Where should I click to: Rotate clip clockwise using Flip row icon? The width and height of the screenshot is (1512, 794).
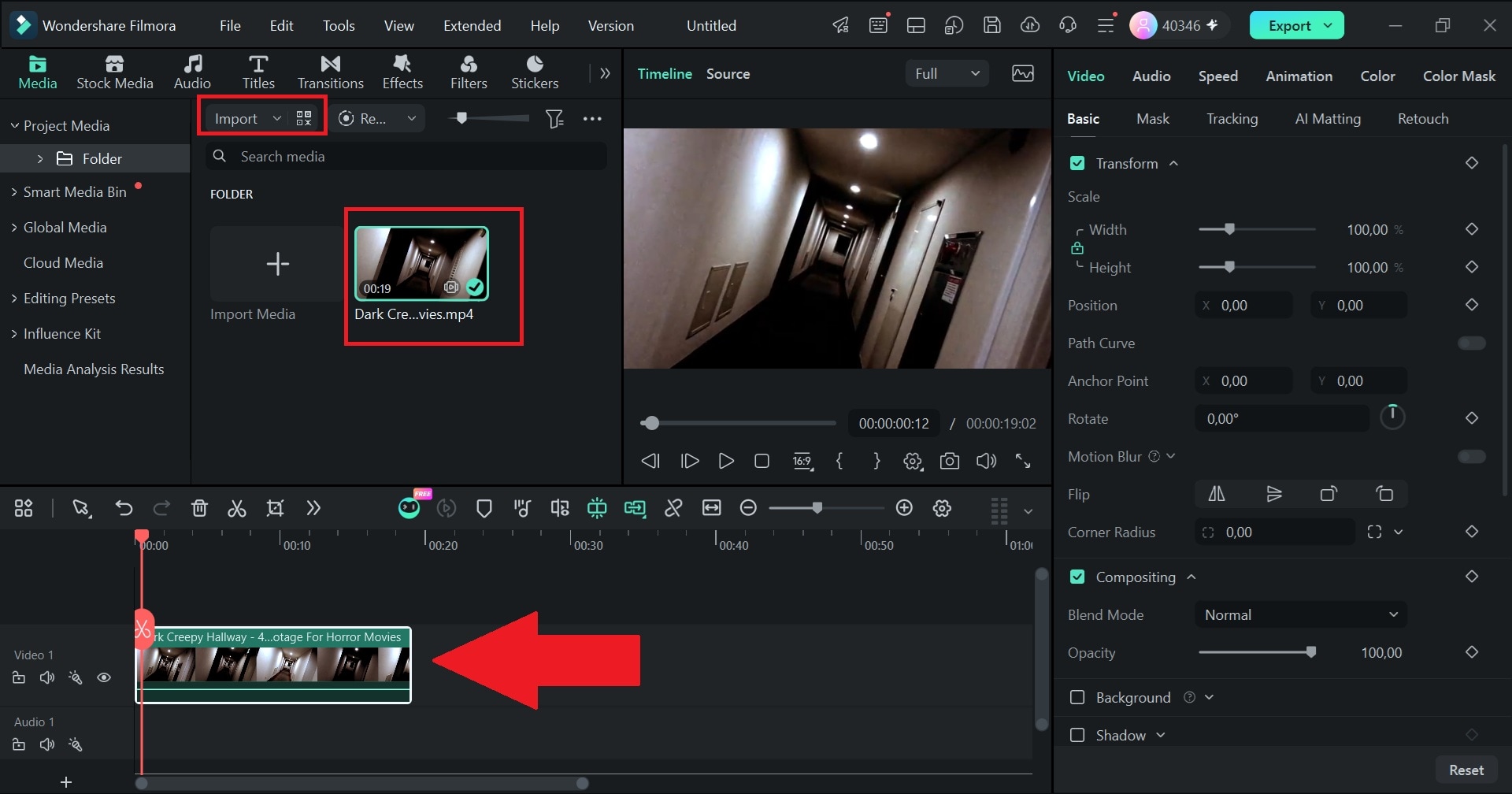point(1329,494)
